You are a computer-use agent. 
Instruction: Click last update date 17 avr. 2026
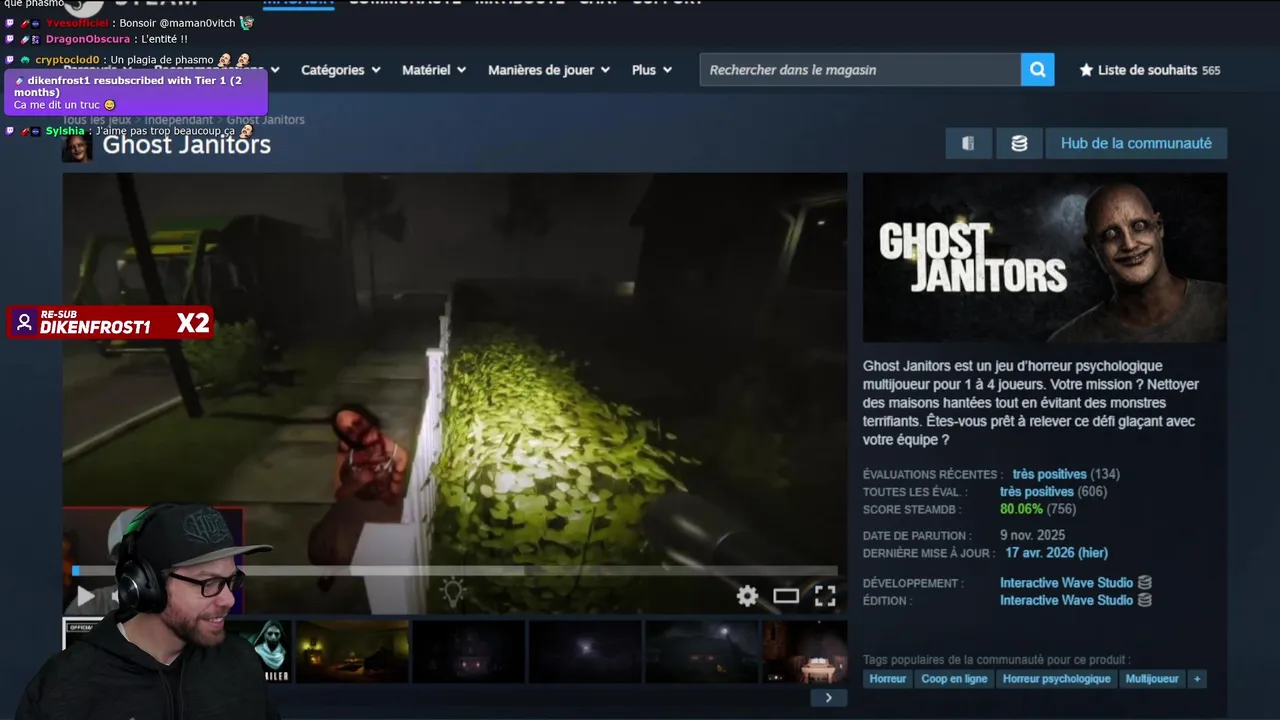[x=1056, y=553]
